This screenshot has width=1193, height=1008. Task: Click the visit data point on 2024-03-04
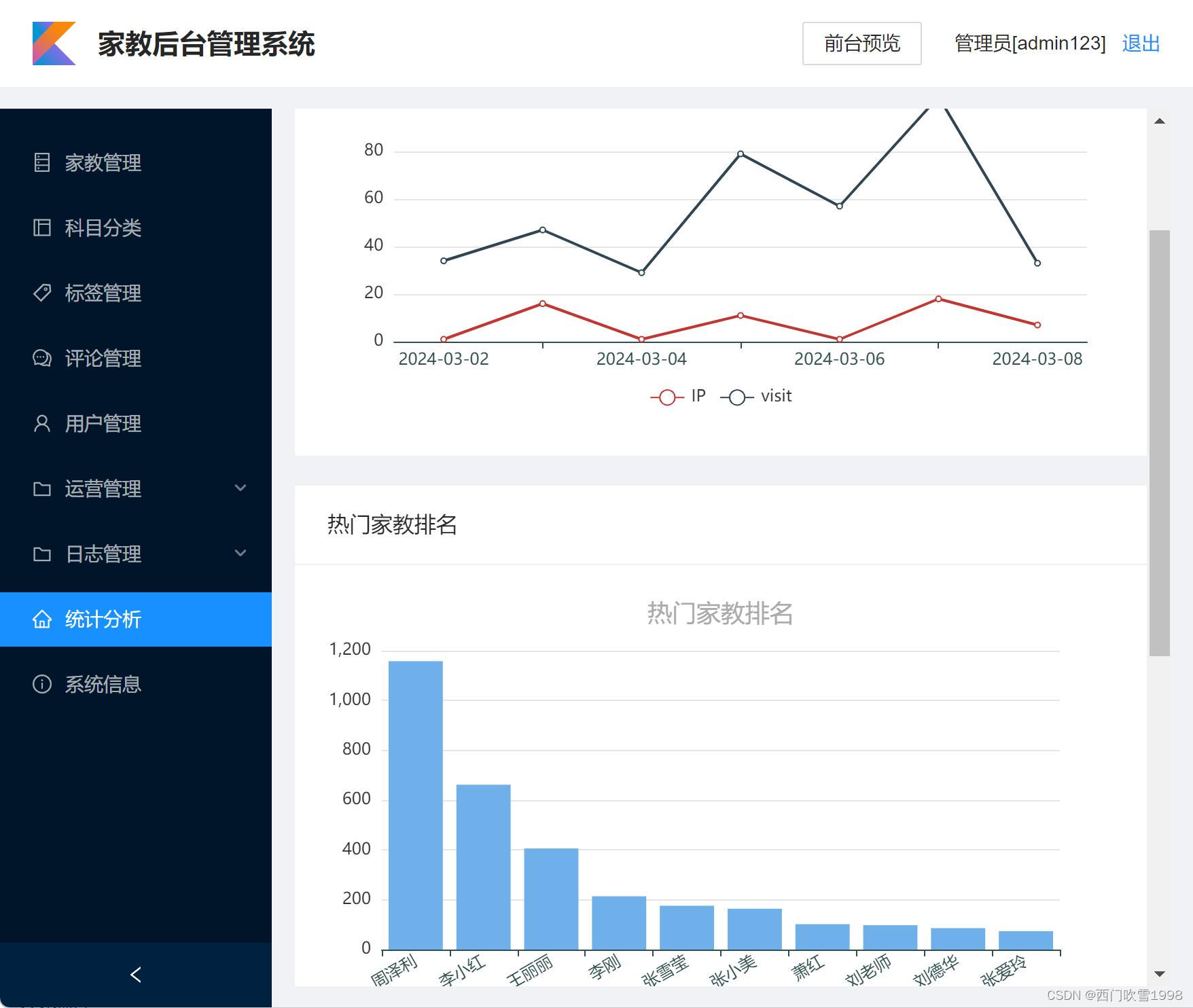coord(641,272)
